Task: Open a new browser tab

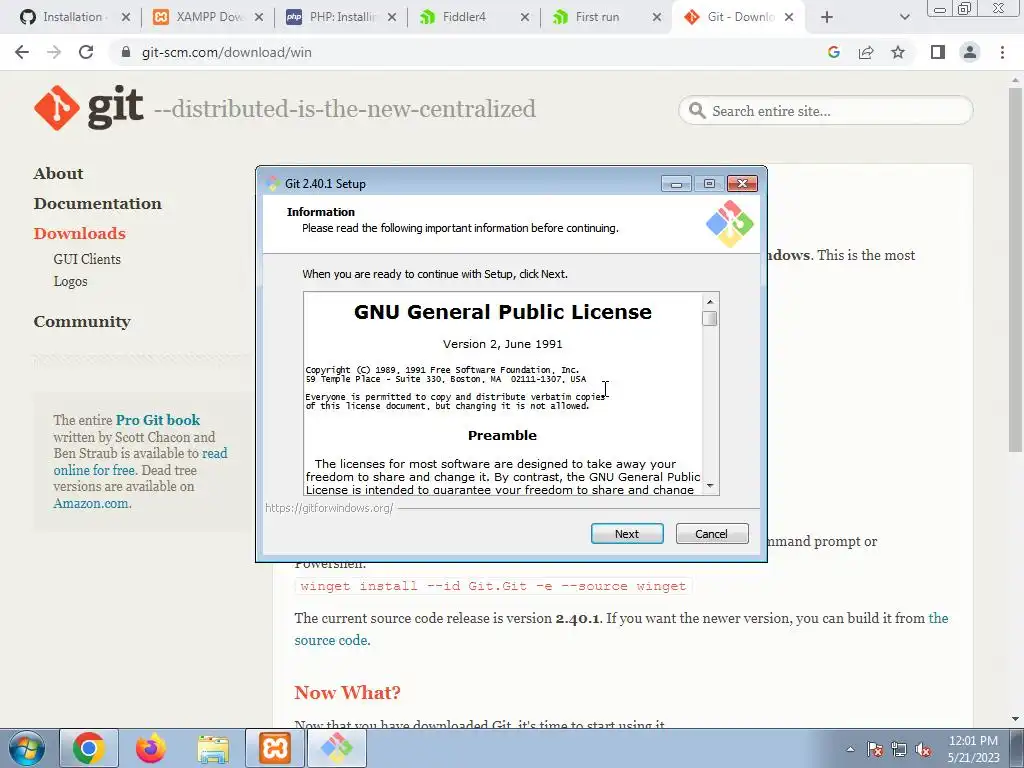Action: pos(827,17)
